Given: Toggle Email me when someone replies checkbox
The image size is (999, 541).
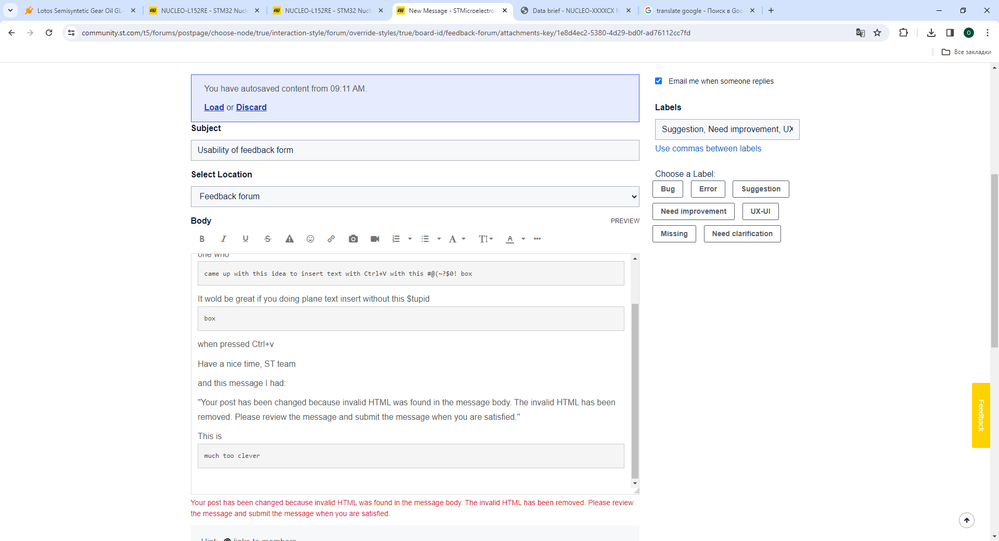Looking at the screenshot, I should tap(659, 81).
